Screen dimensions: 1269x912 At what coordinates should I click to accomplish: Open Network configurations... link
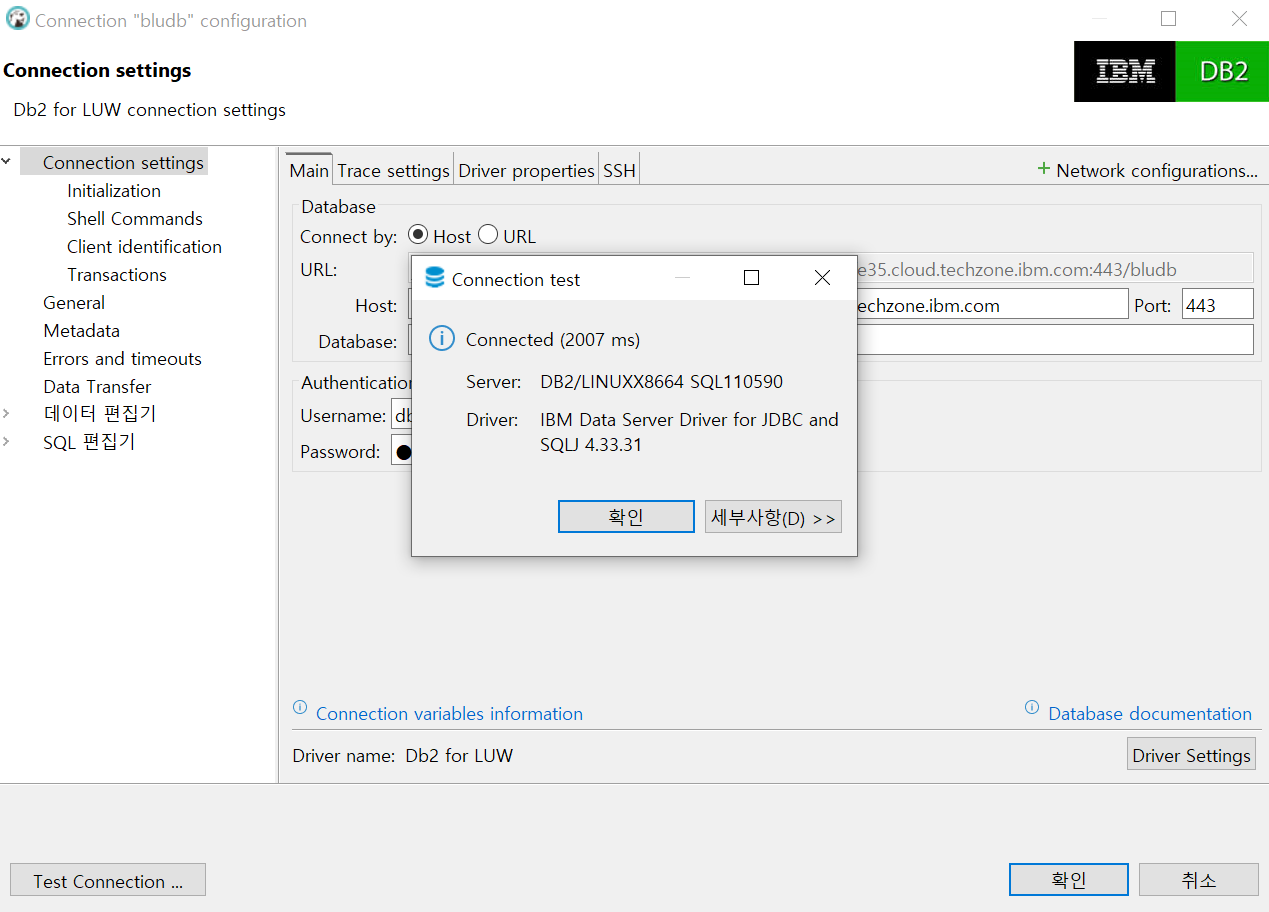pos(1157,170)
